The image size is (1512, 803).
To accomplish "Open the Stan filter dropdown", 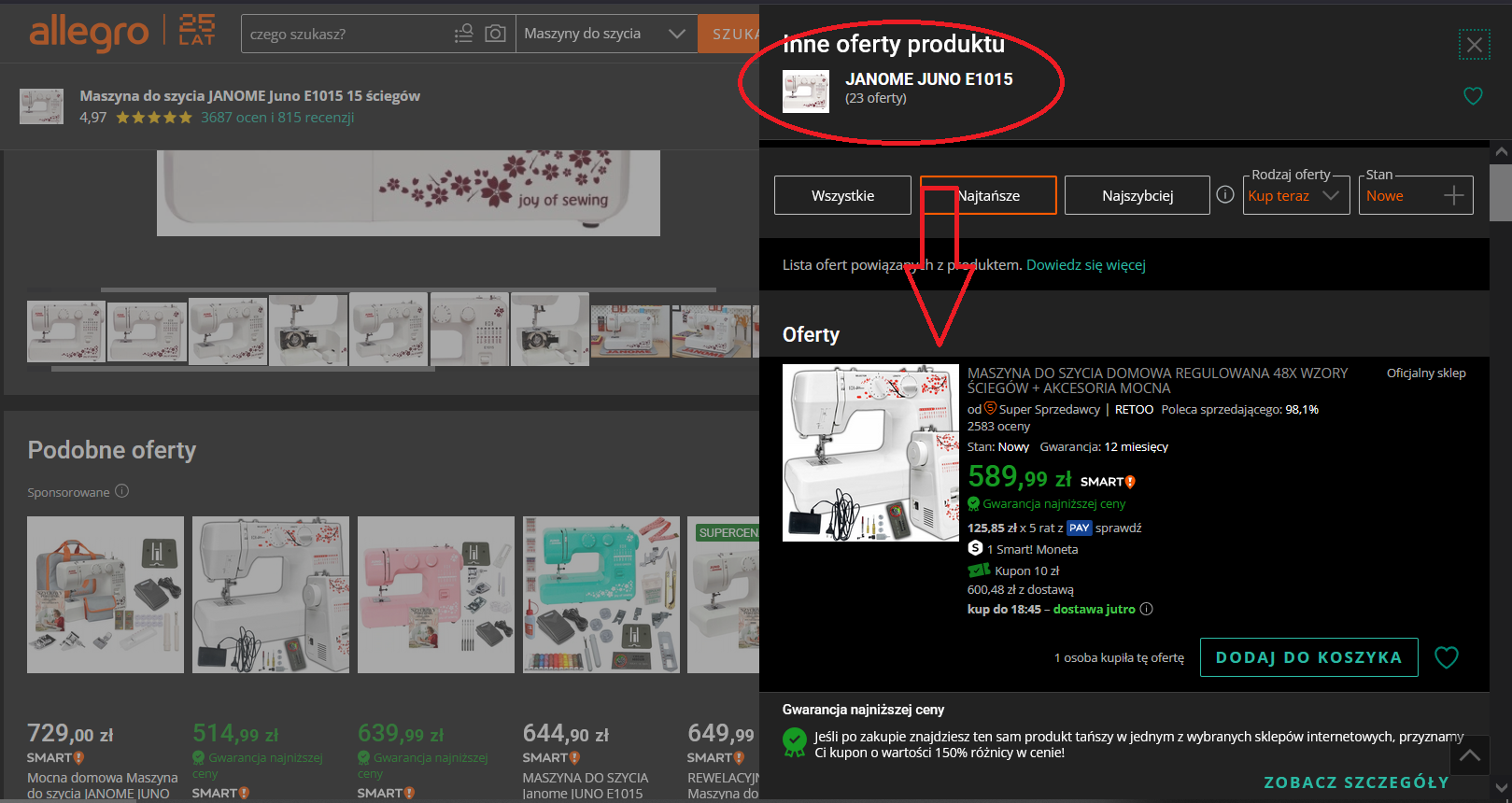I will tap(1416, 195).
